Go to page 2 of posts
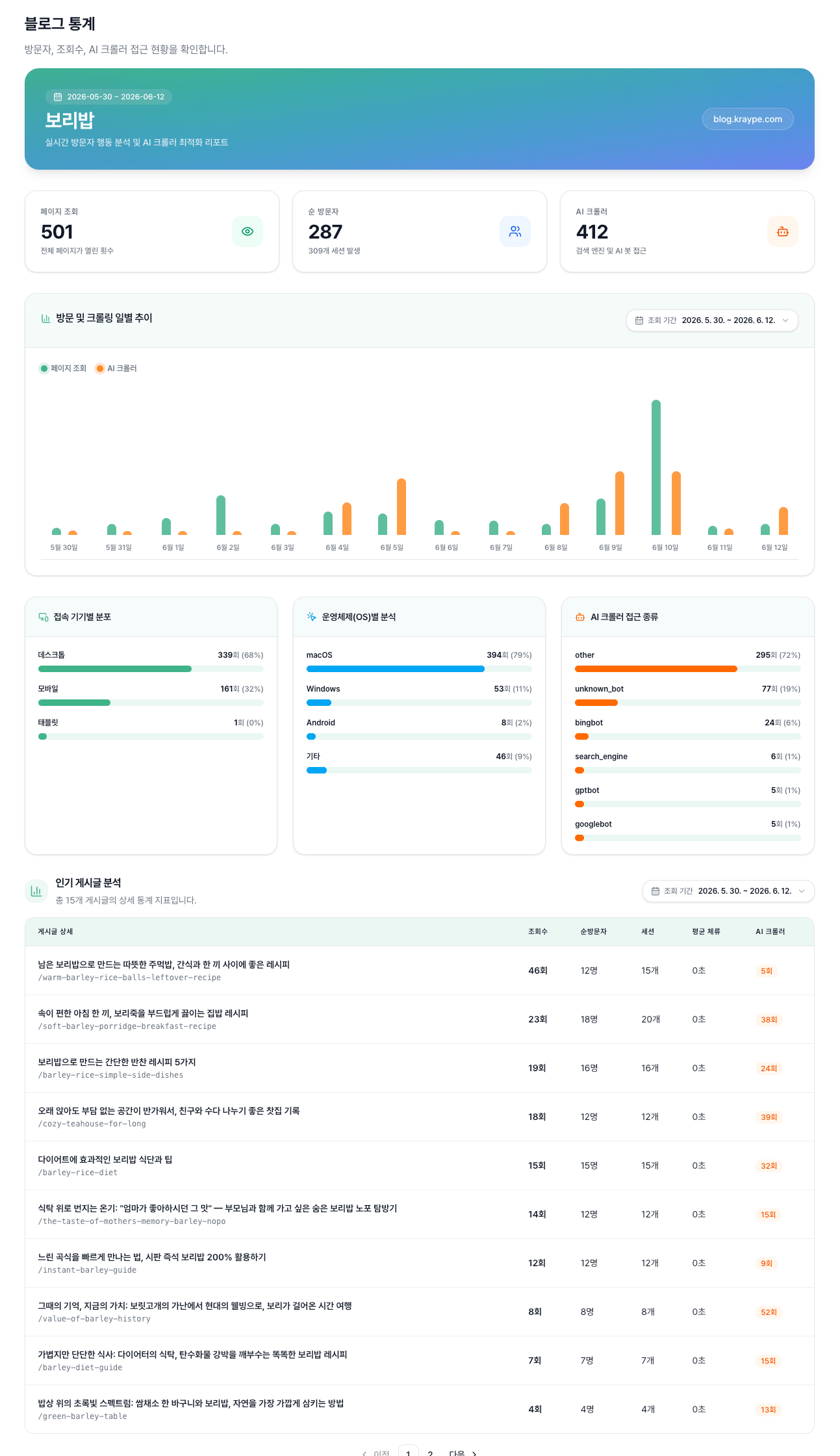840x1456 pixels. 430,1451
